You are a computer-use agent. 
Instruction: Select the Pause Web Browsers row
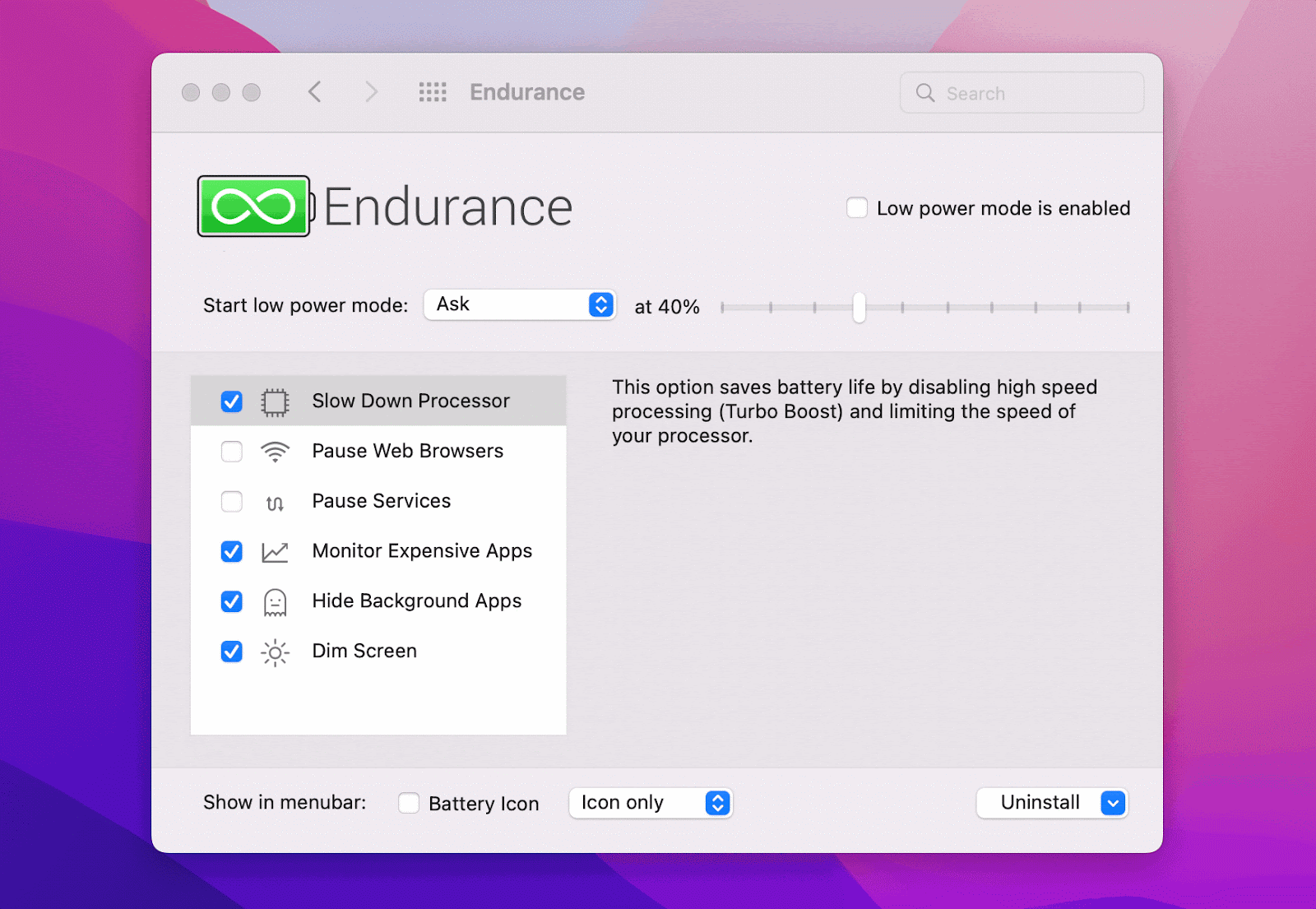coord(378,452)
